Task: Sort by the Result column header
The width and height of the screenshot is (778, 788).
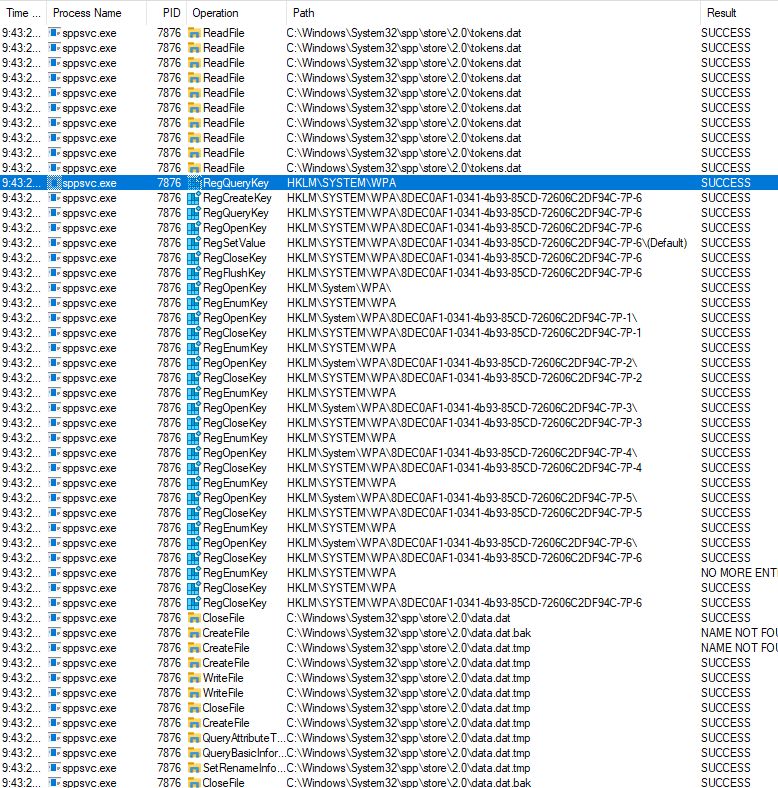Action: tap(720, 13)
